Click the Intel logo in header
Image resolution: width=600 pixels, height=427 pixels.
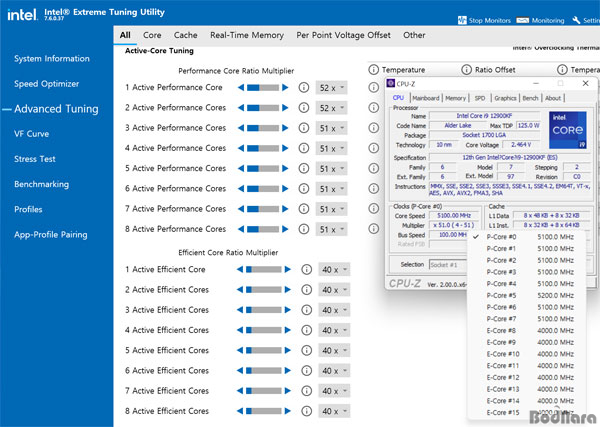coord(22,15)
